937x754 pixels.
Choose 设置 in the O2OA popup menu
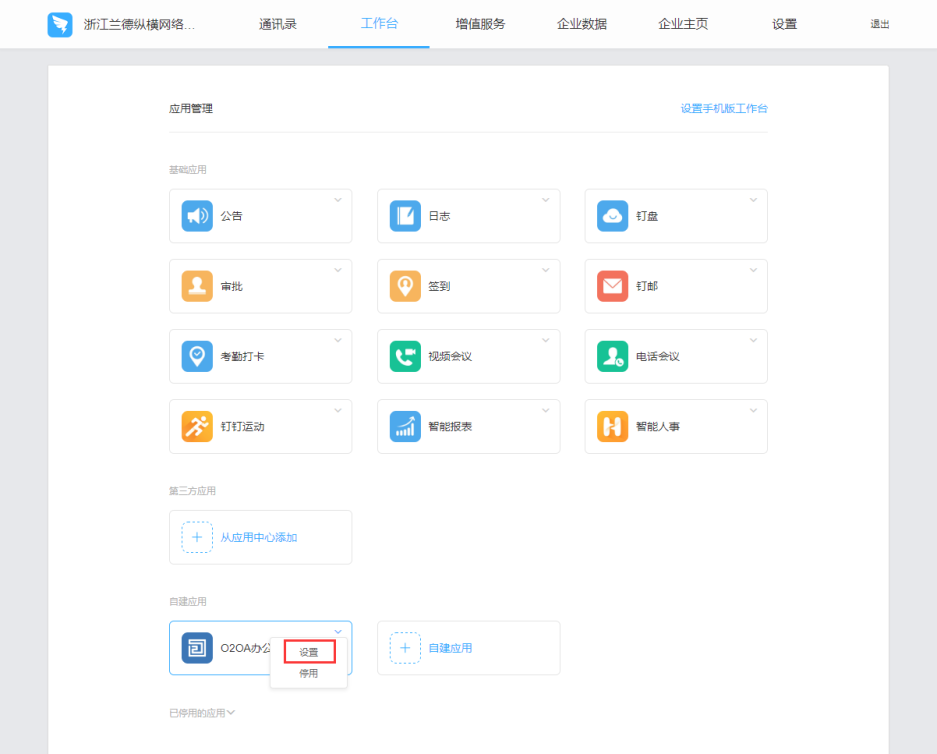[x=309, y=652]
